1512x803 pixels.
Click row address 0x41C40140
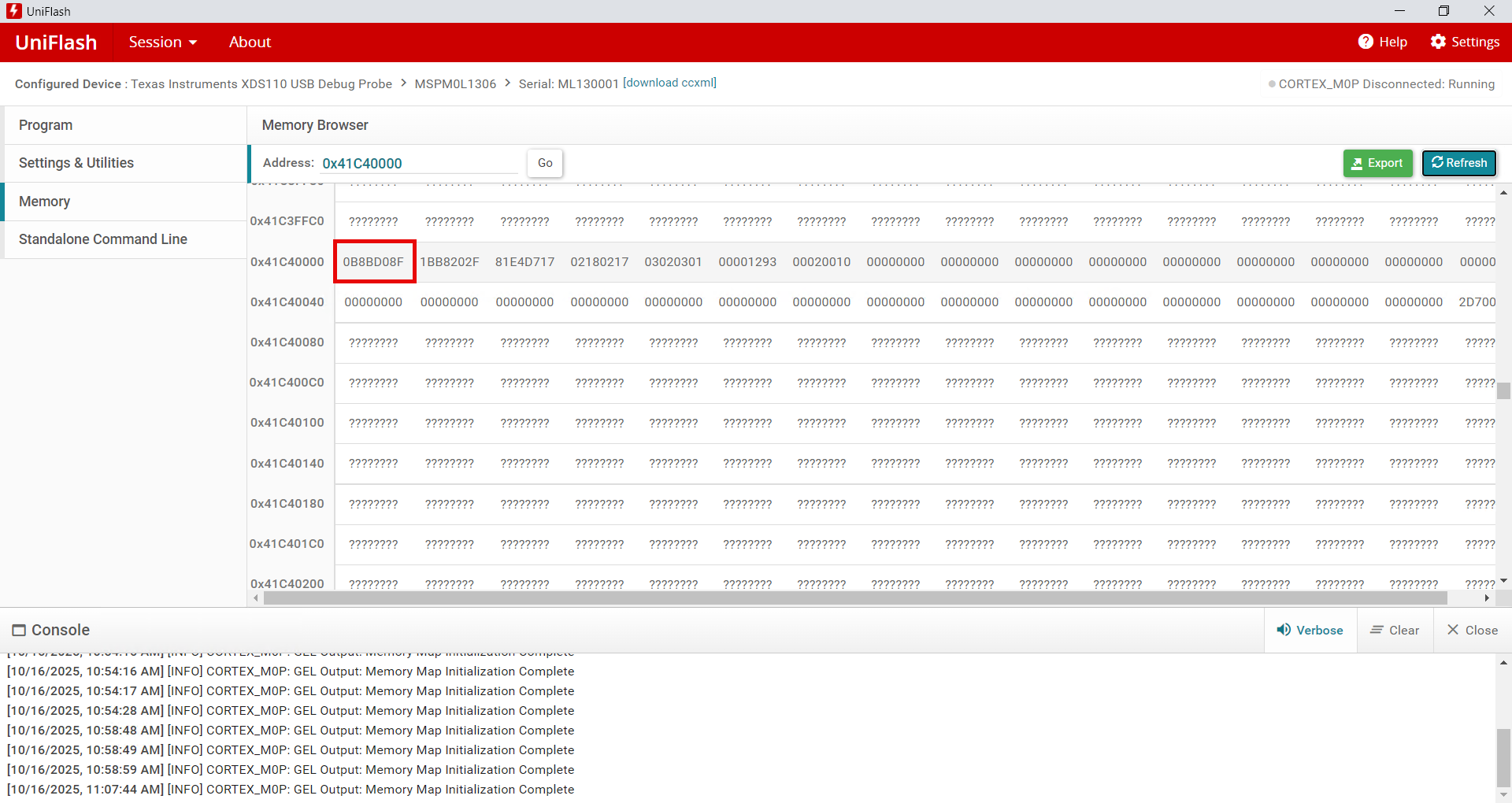(x=287, y=464)
